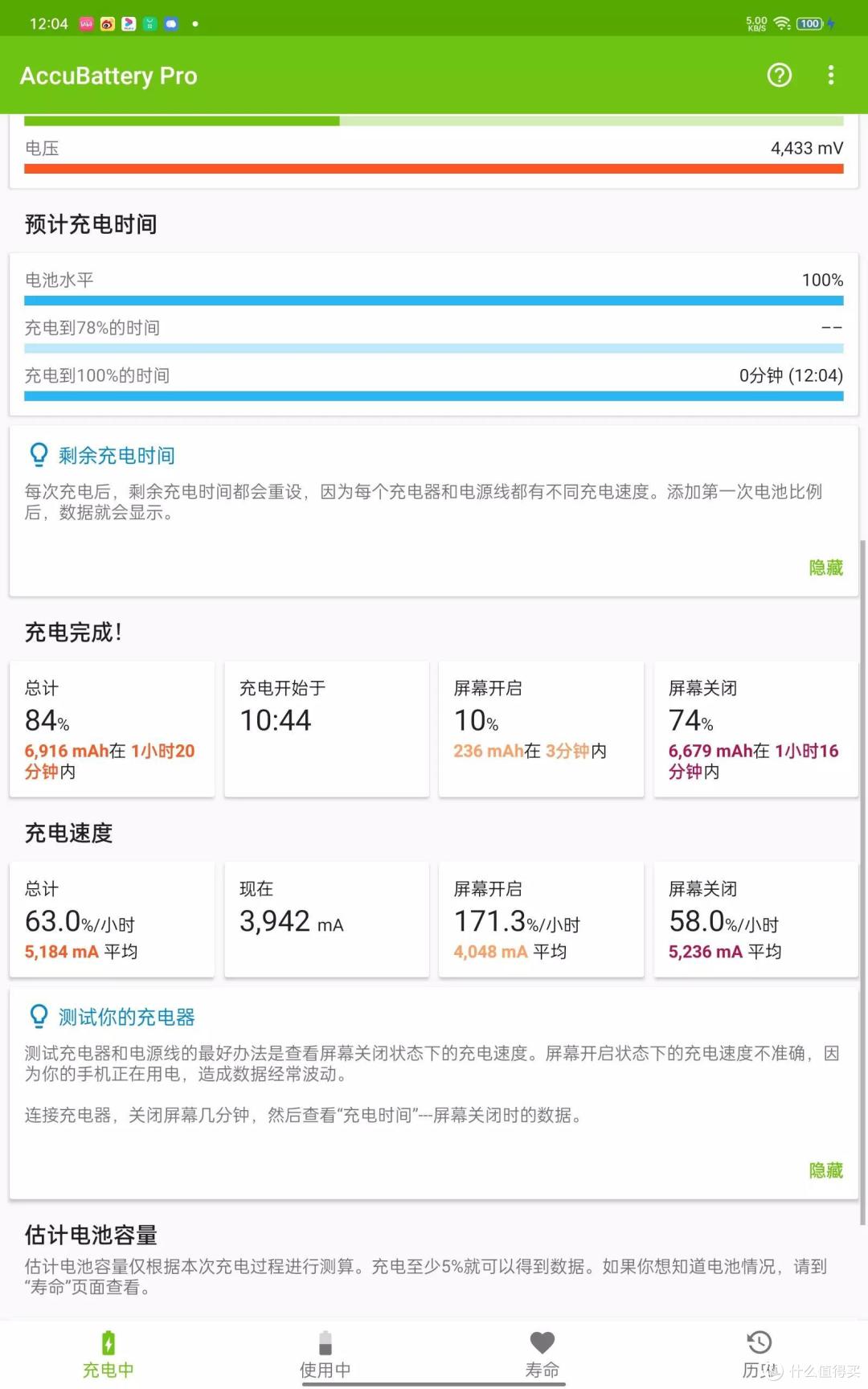Select the 现在 3,942 mA card
The height and width of the screenshot is (1389, 868).
click(326, 920)
